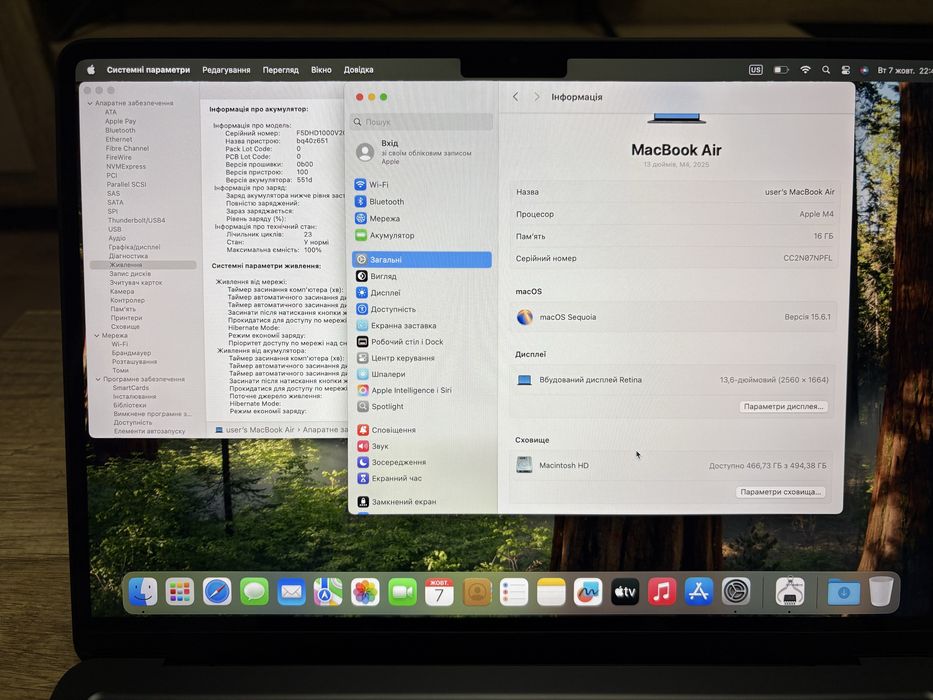Open Apple TV app in the Dock
Screen dimensions: 933x700
click(625, 592)
